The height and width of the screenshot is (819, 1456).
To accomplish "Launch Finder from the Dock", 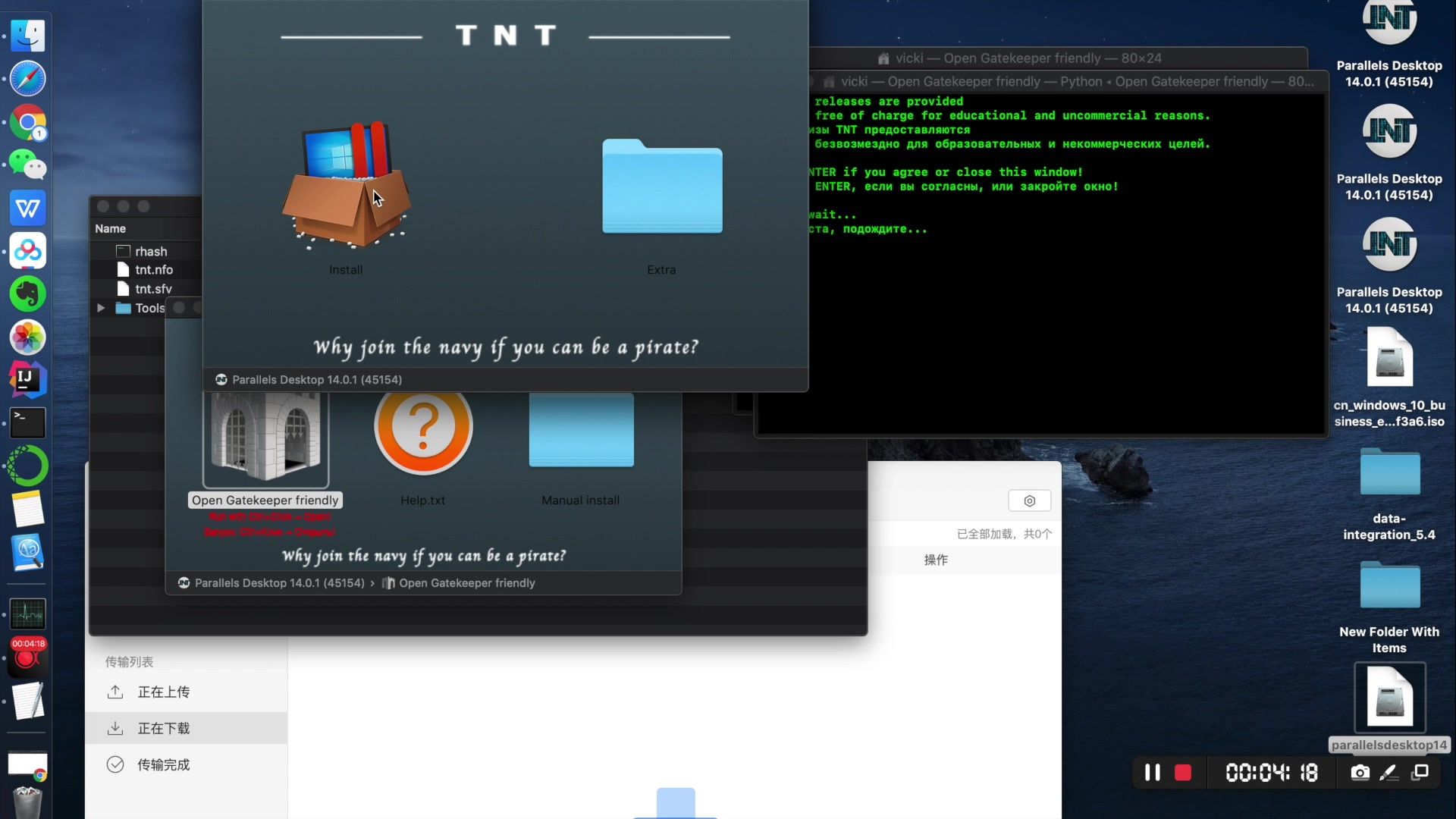I will pyautogui.click(x=28, y=35).
